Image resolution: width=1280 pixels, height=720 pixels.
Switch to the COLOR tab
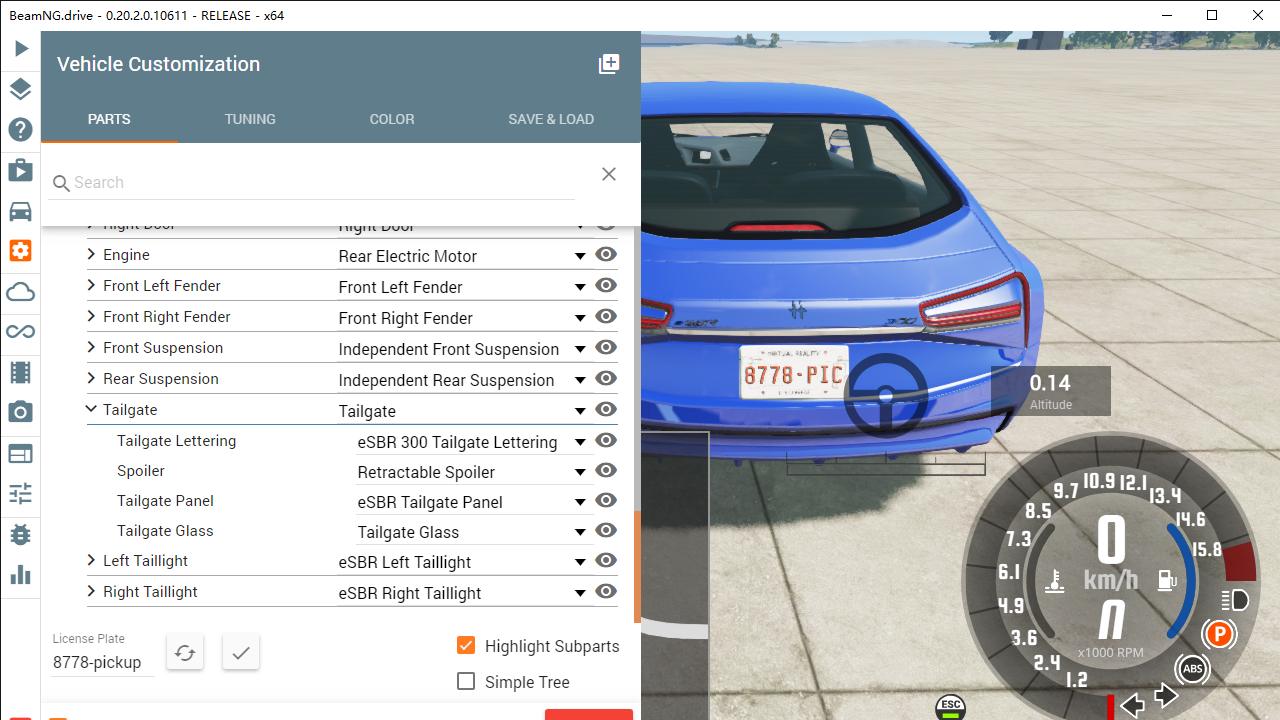(x=392, y=119)
